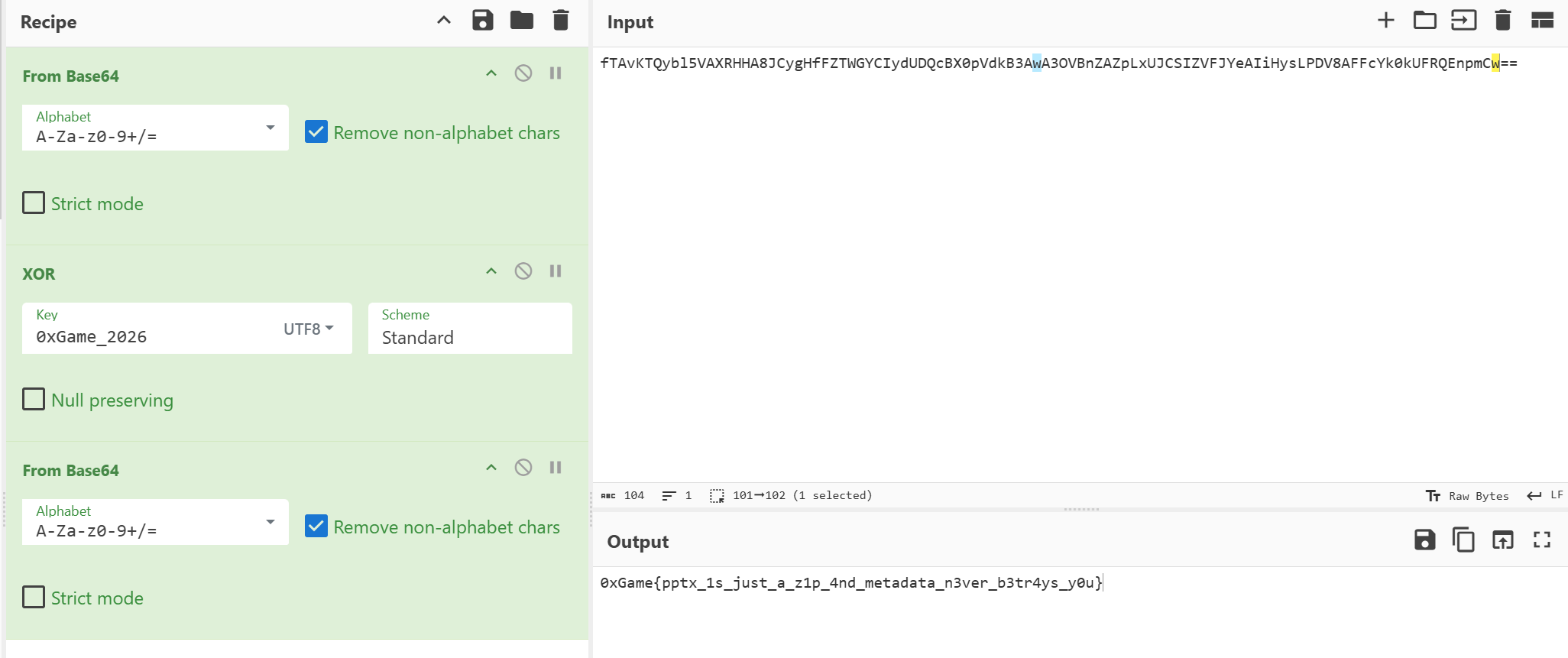Click the selection range 101→102 indicator
The height and width of the screenshot is (658, 1568).
[791, 496]
